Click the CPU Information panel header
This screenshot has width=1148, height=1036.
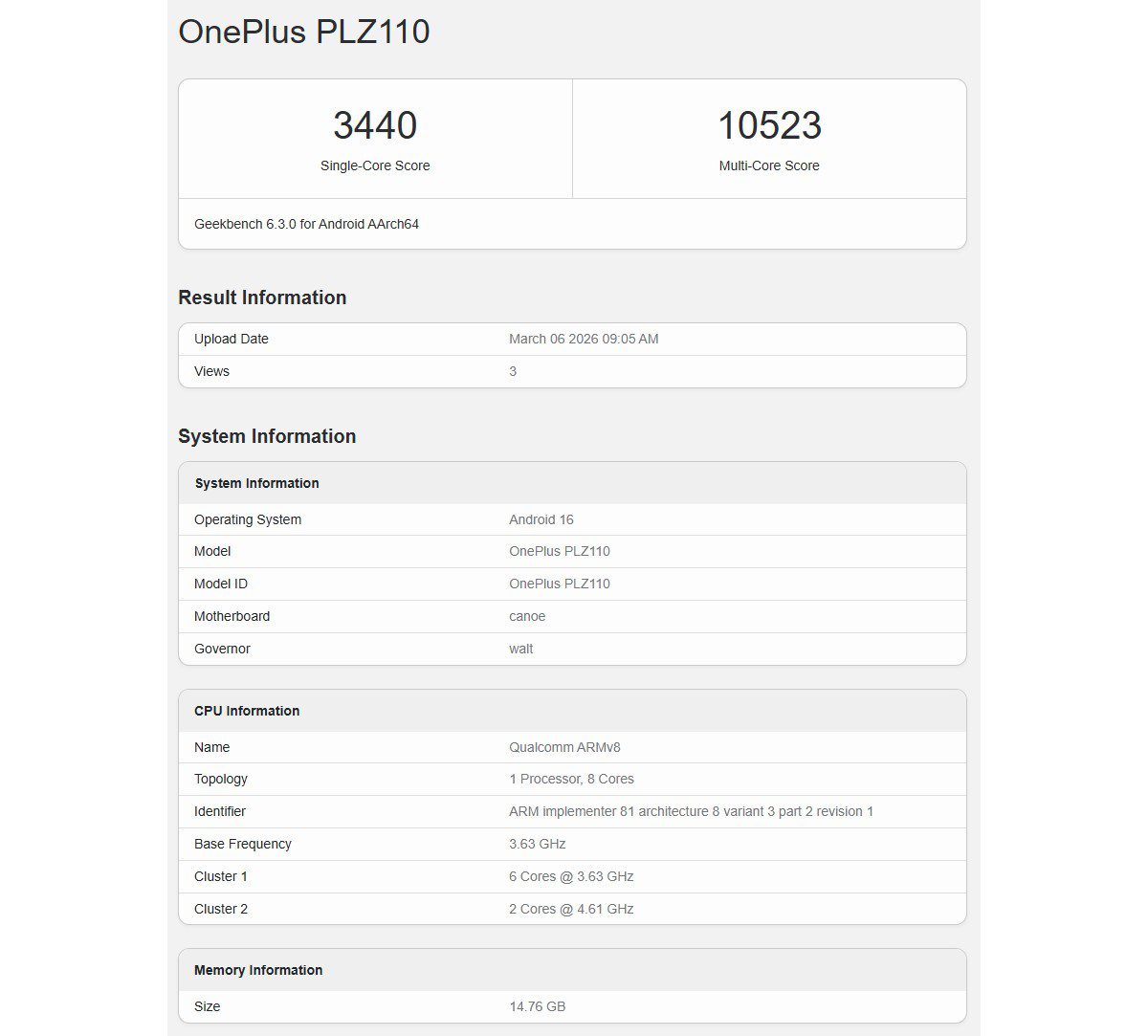click(246, 711)
